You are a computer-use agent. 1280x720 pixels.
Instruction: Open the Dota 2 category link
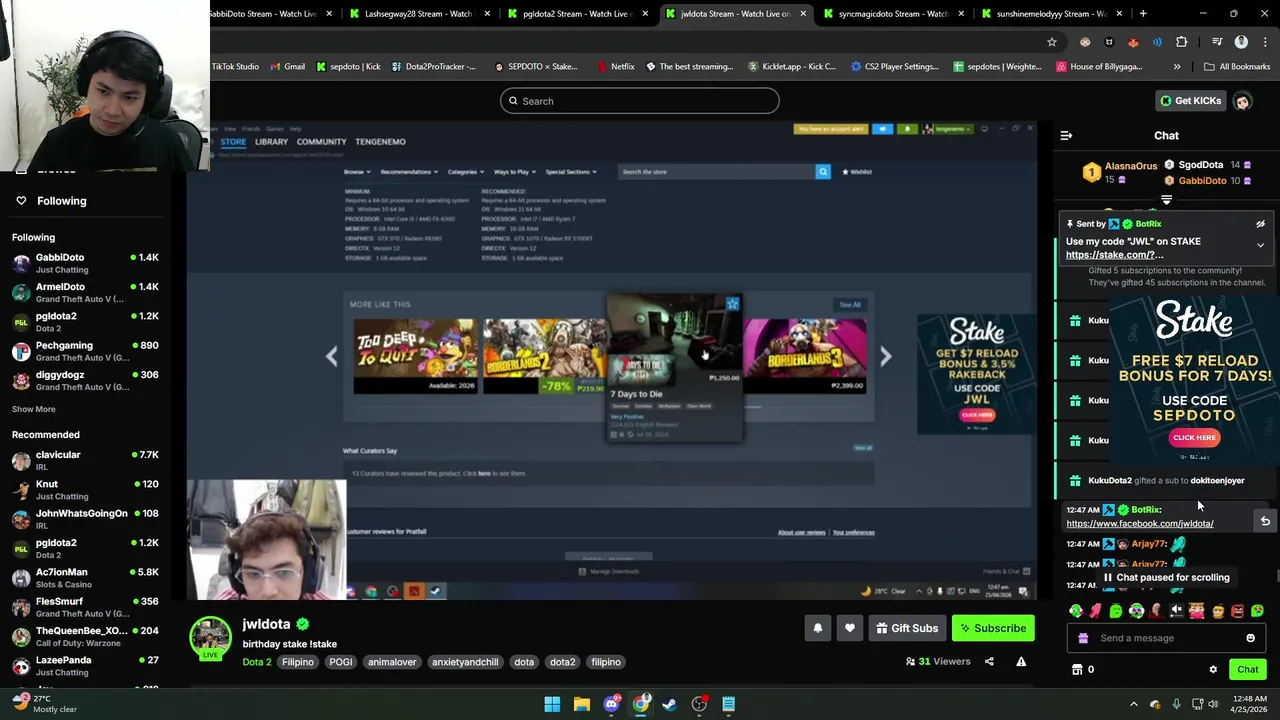point(257,662)
